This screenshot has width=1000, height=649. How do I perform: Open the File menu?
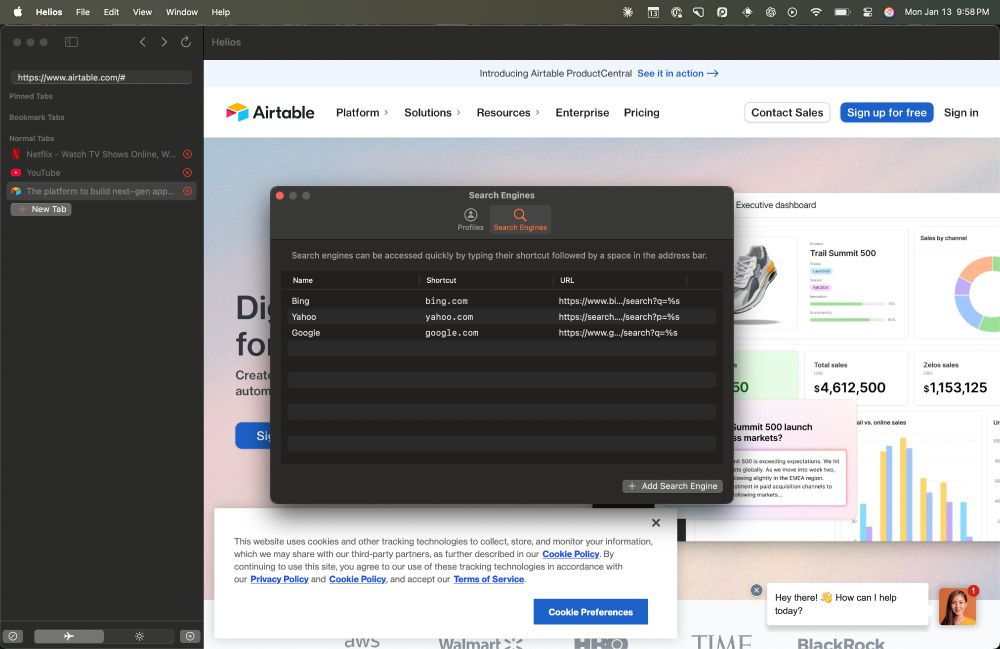83,11
